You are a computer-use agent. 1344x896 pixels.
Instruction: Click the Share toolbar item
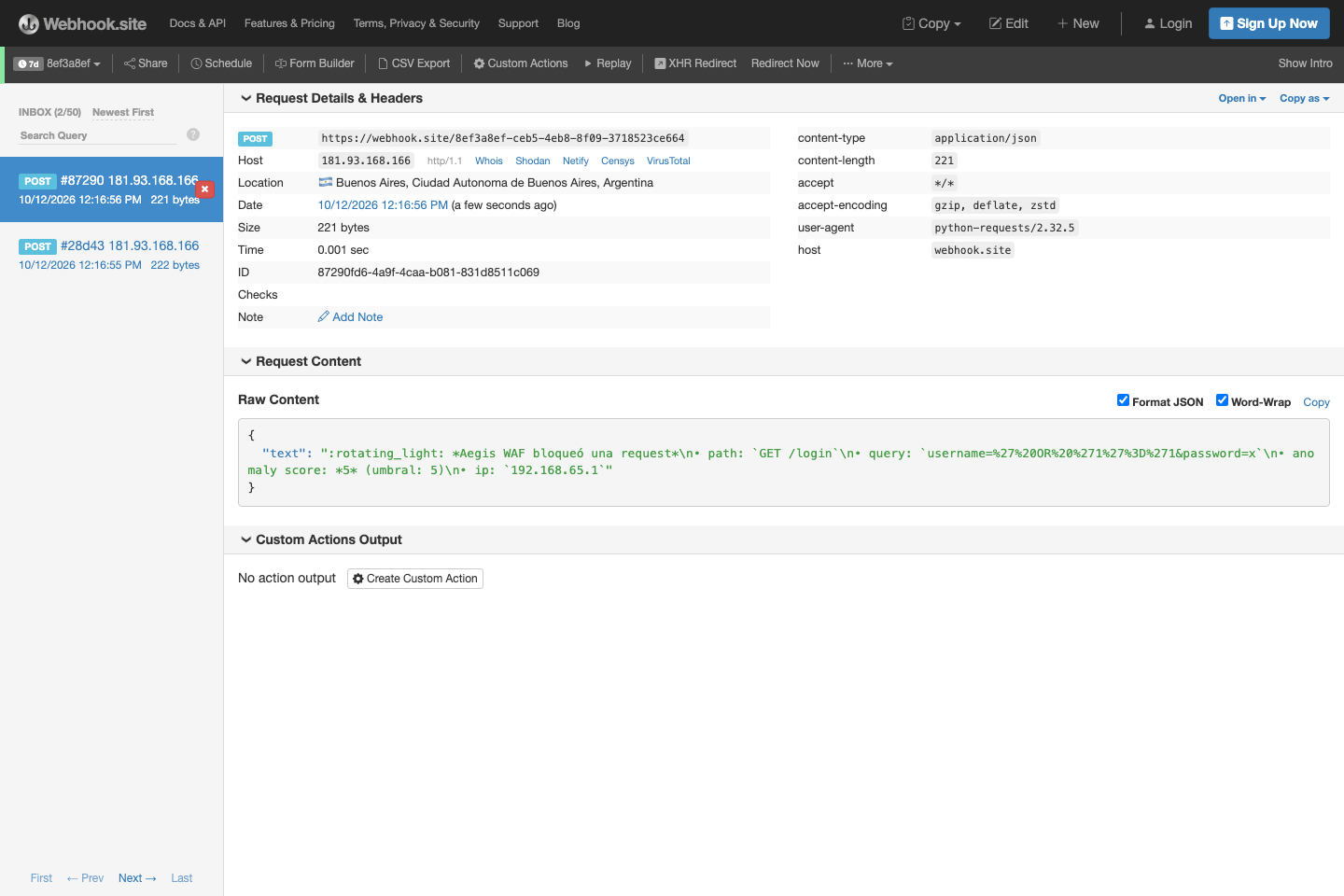tap(146, 63)
